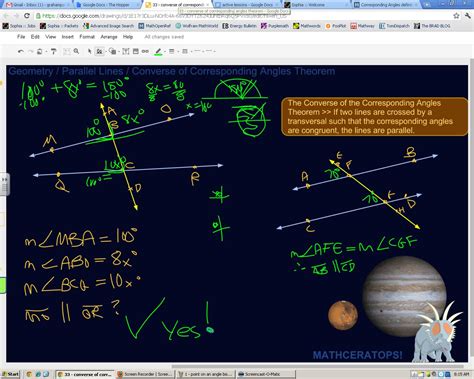
Task: Expand the Line tool dropdown arrow
Action: point(106,52)
